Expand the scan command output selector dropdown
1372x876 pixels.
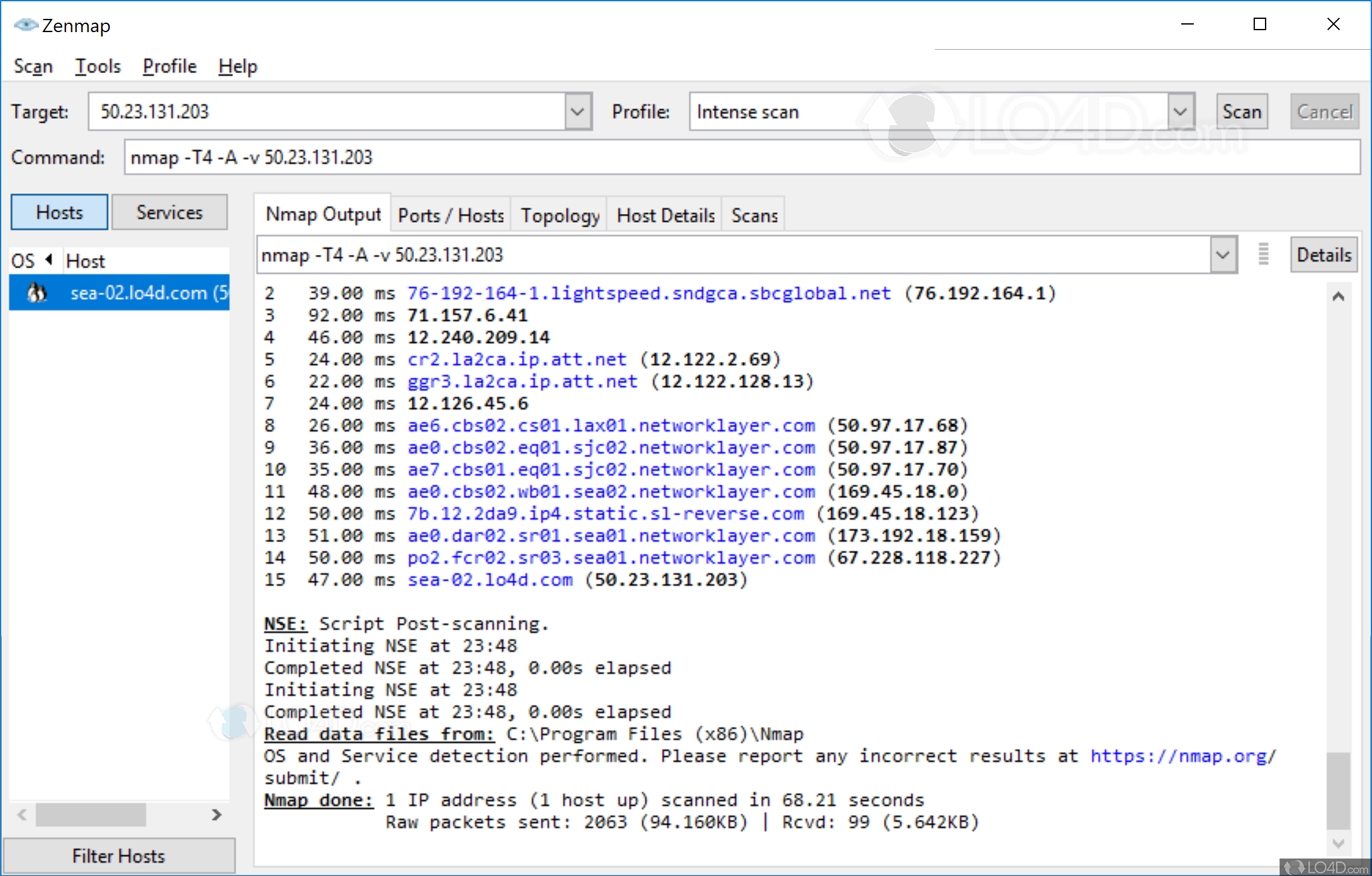coord(1223,255)
